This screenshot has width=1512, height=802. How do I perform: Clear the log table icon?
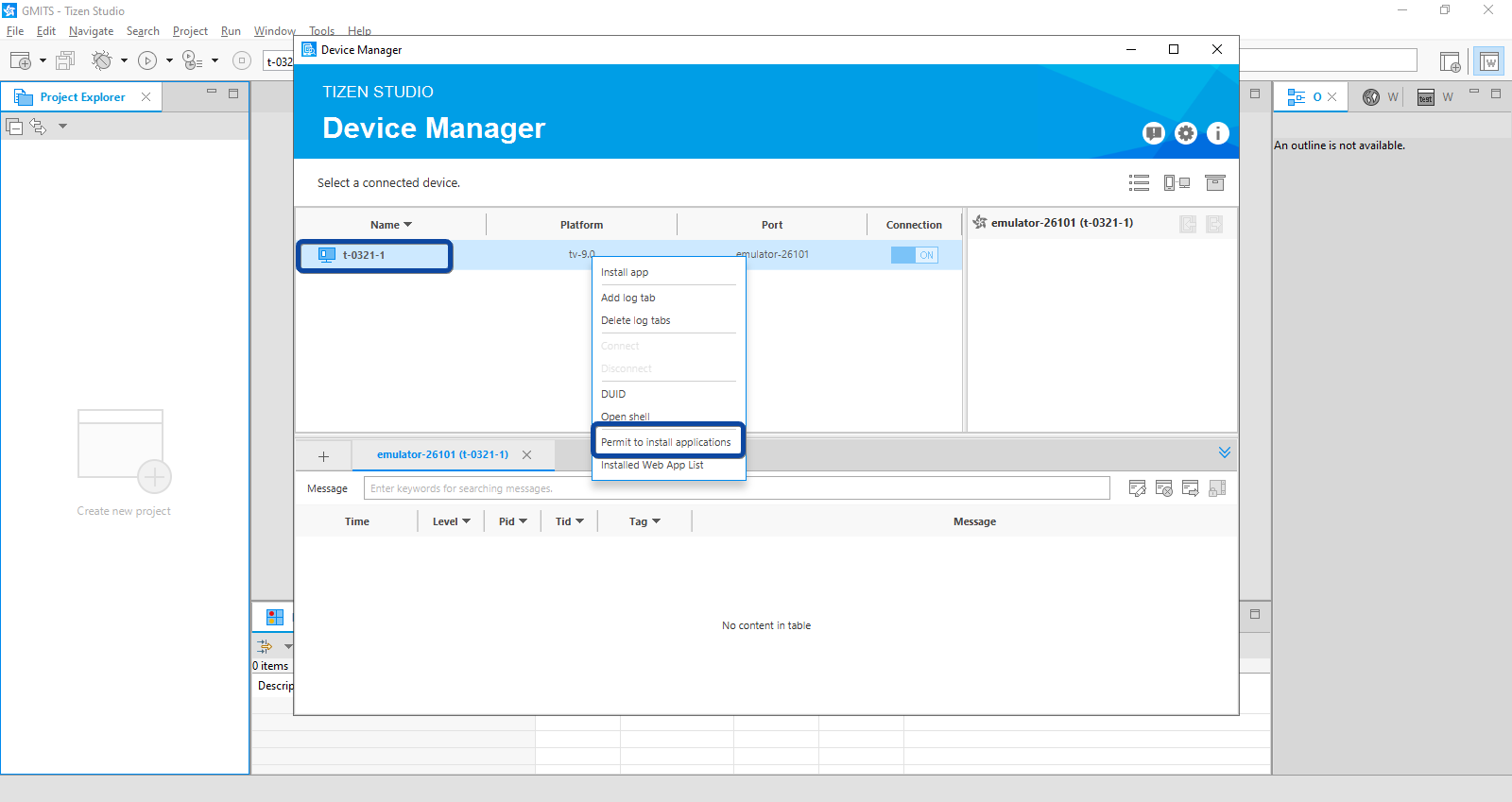point(1164,488)
